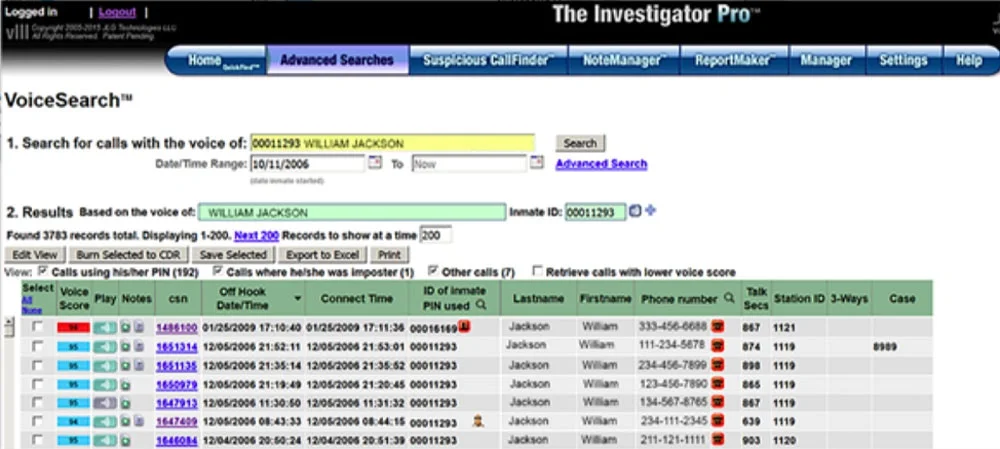Play the call with csn 1646084
The width and height of the screenshot is (1000, 449).
[x=105, y=440]
